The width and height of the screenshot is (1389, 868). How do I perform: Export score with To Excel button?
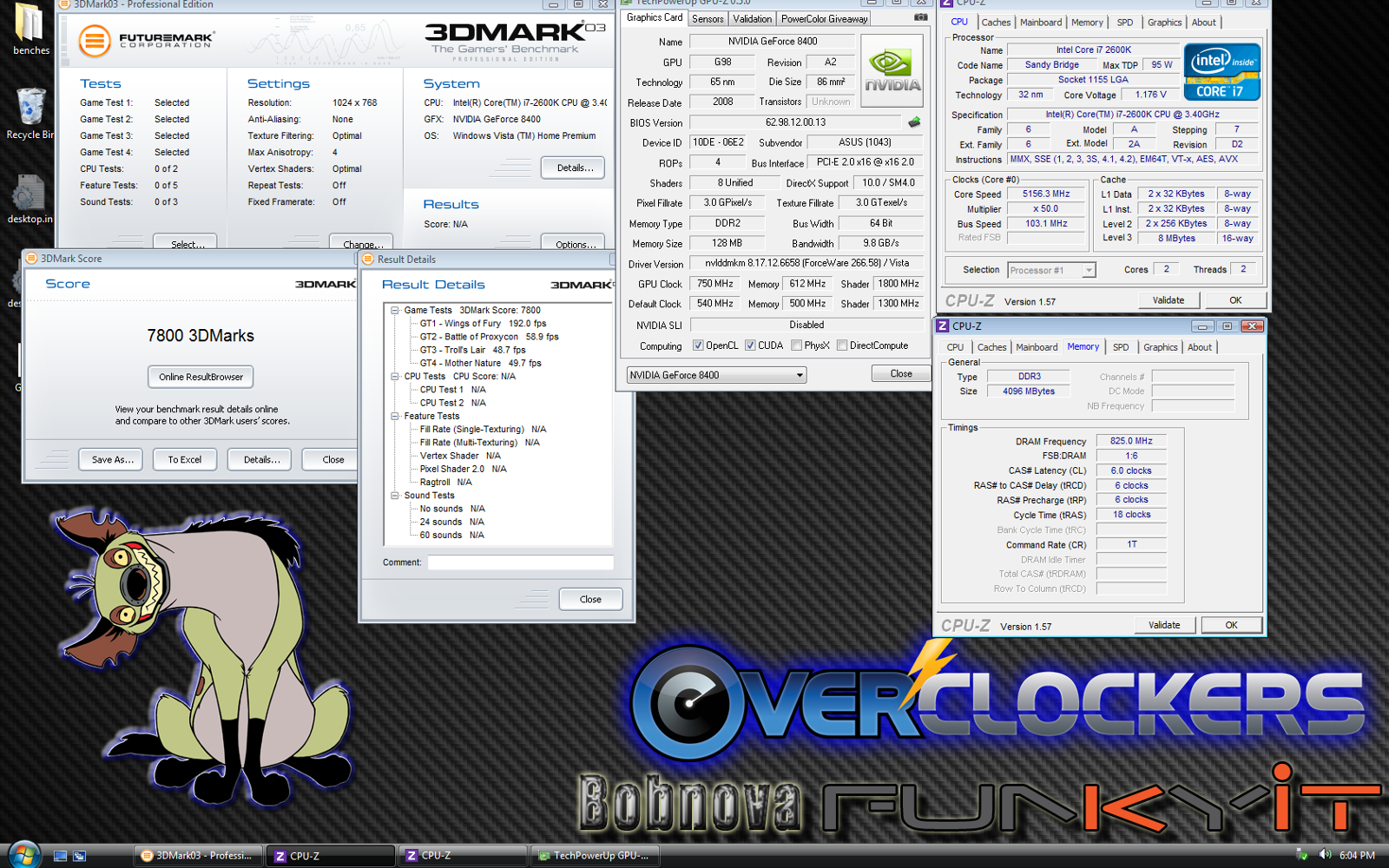185,459
